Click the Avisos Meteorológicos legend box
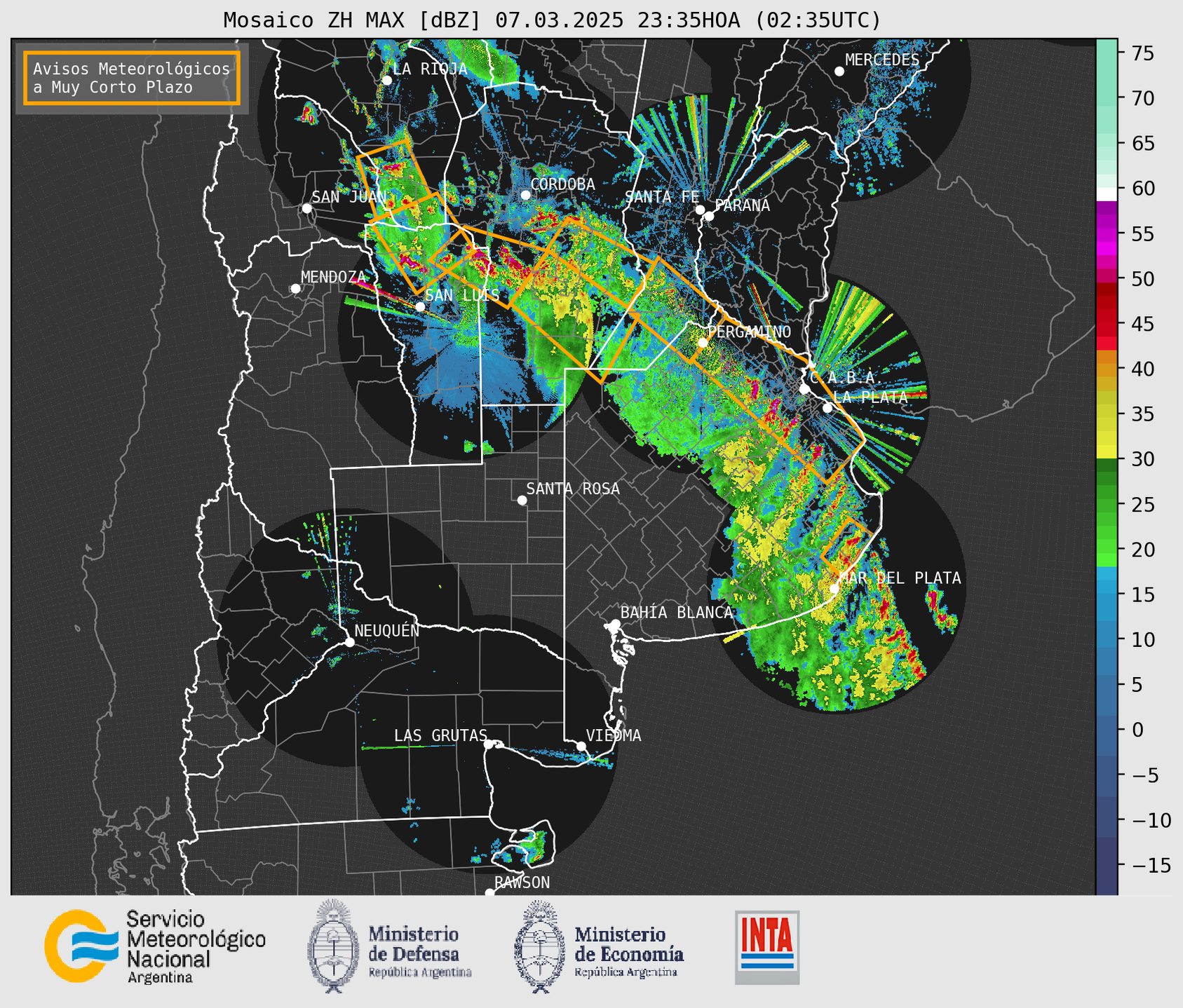Screen dimensions: 1183x1008 (x=132, y=78)
